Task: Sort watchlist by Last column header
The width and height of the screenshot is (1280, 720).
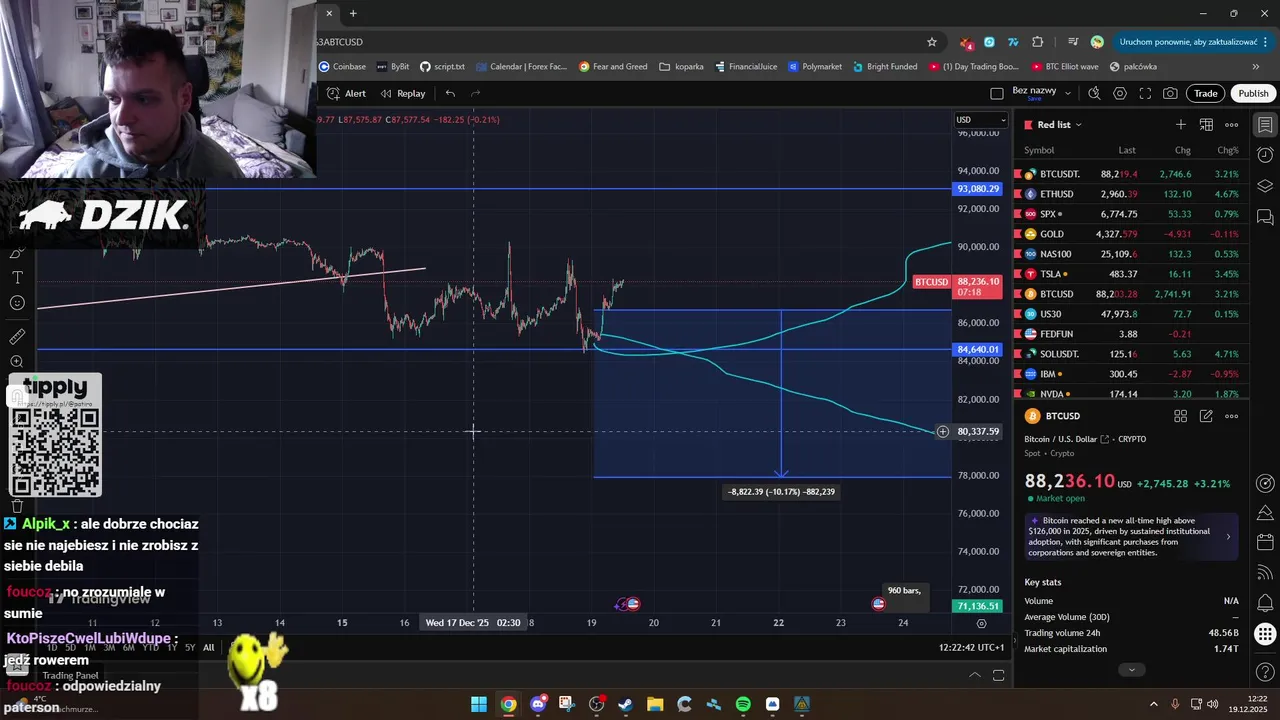Action: (1127, 150)
